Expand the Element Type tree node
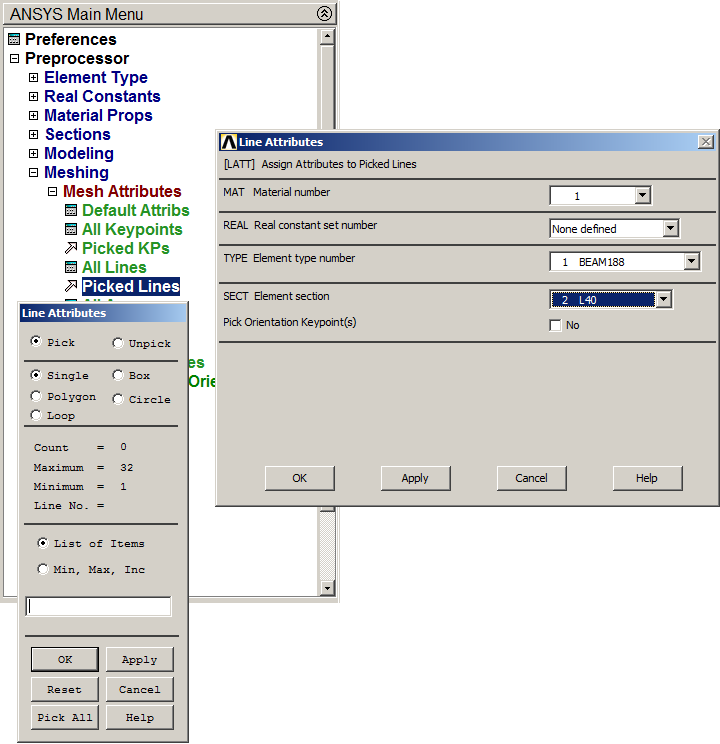The image size is (720, 744). (x=33, y=78)
